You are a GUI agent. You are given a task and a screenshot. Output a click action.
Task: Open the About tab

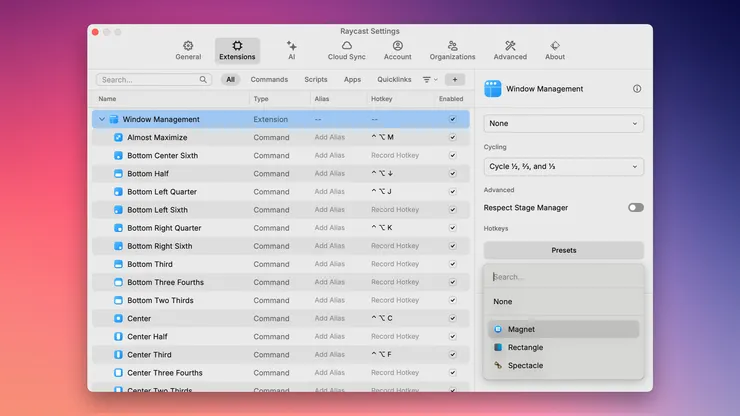click(555, 50)
